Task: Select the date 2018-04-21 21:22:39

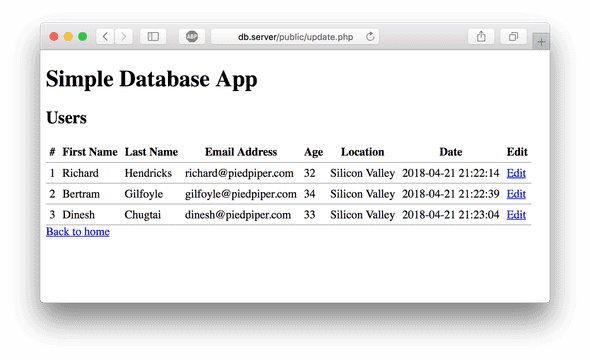Action: 450,194
